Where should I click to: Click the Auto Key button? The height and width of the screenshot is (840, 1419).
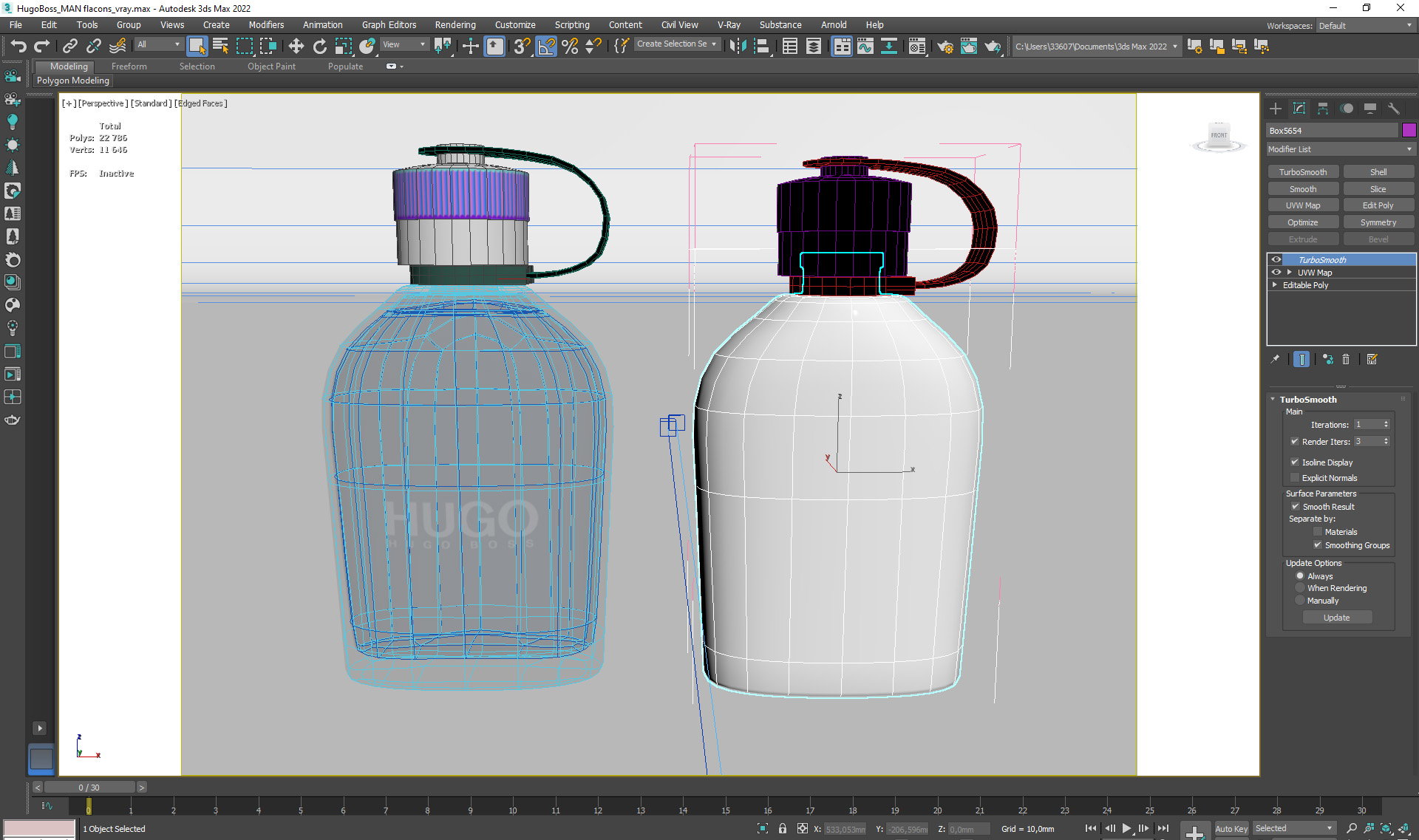pos(1231,829)
